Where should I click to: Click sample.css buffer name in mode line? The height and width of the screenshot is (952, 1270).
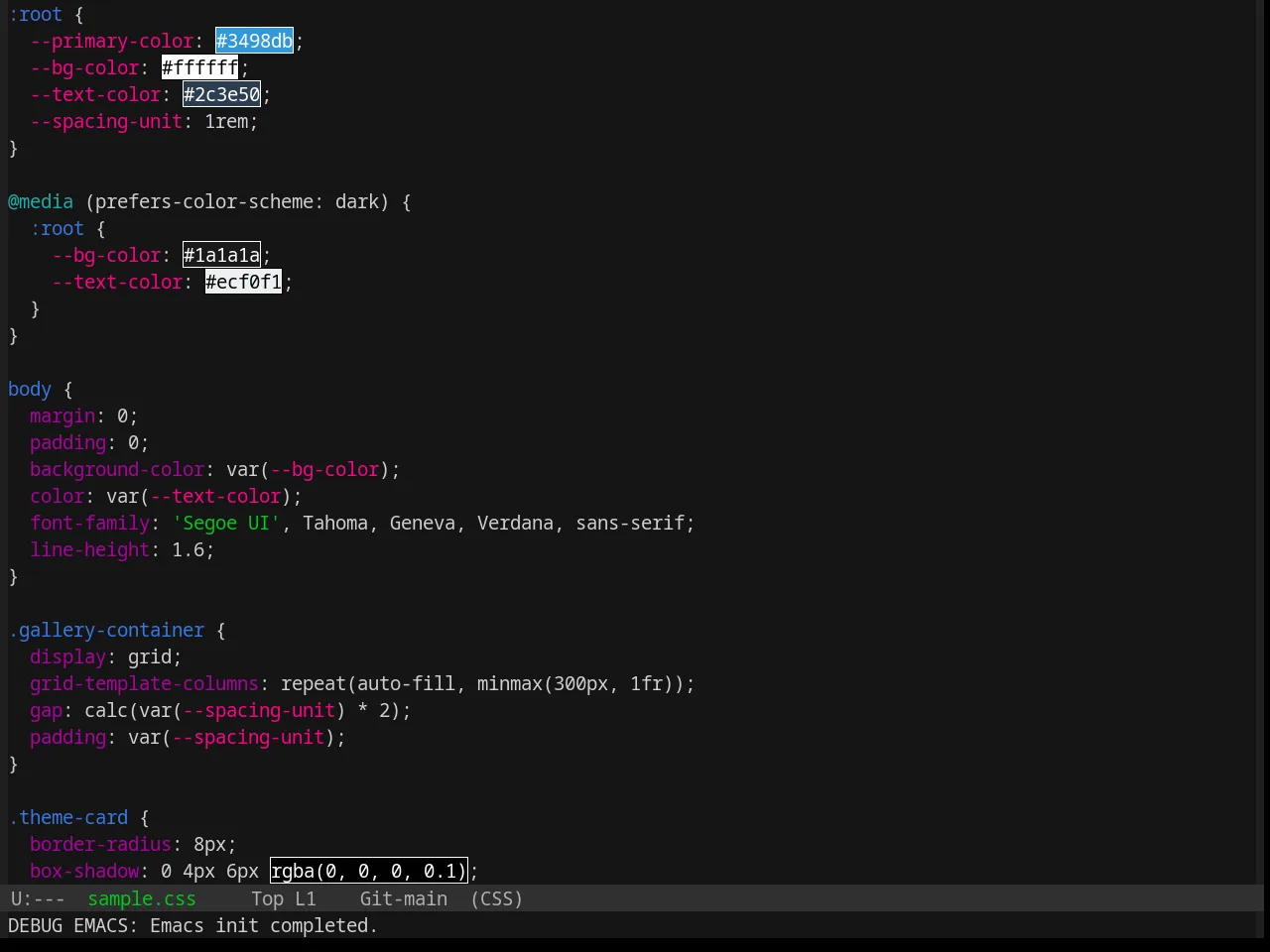pyautogui.click(x=142, y=898)
